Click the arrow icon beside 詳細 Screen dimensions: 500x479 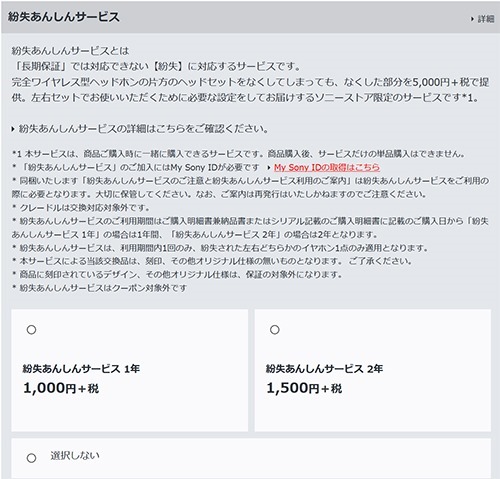[472, 19]
